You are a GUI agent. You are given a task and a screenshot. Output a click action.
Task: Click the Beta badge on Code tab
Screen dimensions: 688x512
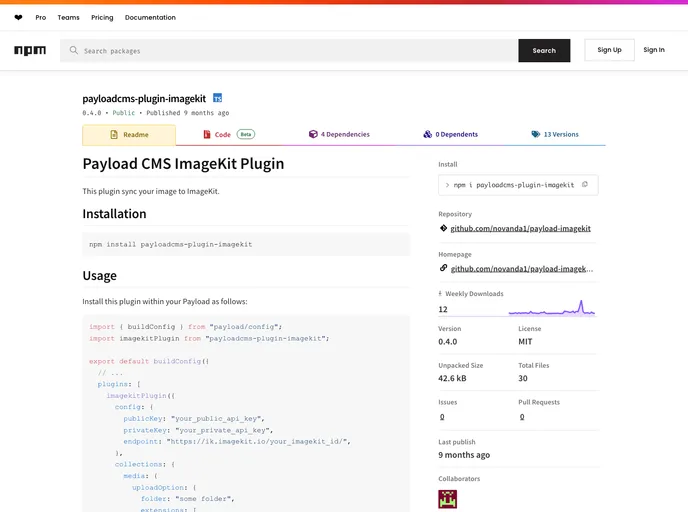[246, 134]
